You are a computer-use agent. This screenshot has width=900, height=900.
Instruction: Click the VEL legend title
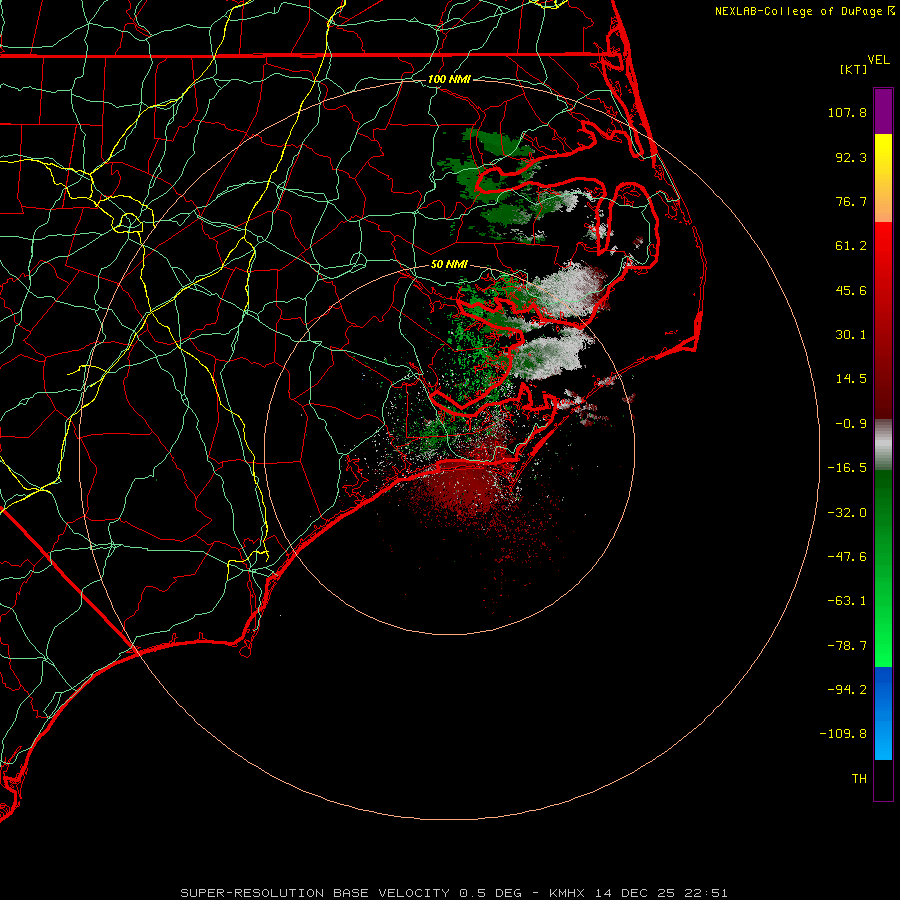878,60
